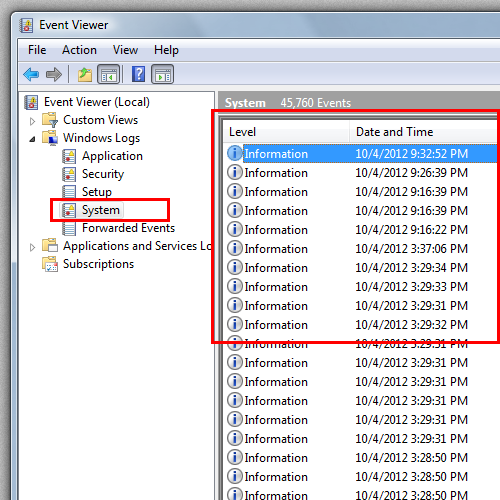
Task: Collapse the Windows Logs node arrow
Action: (32, 139)
